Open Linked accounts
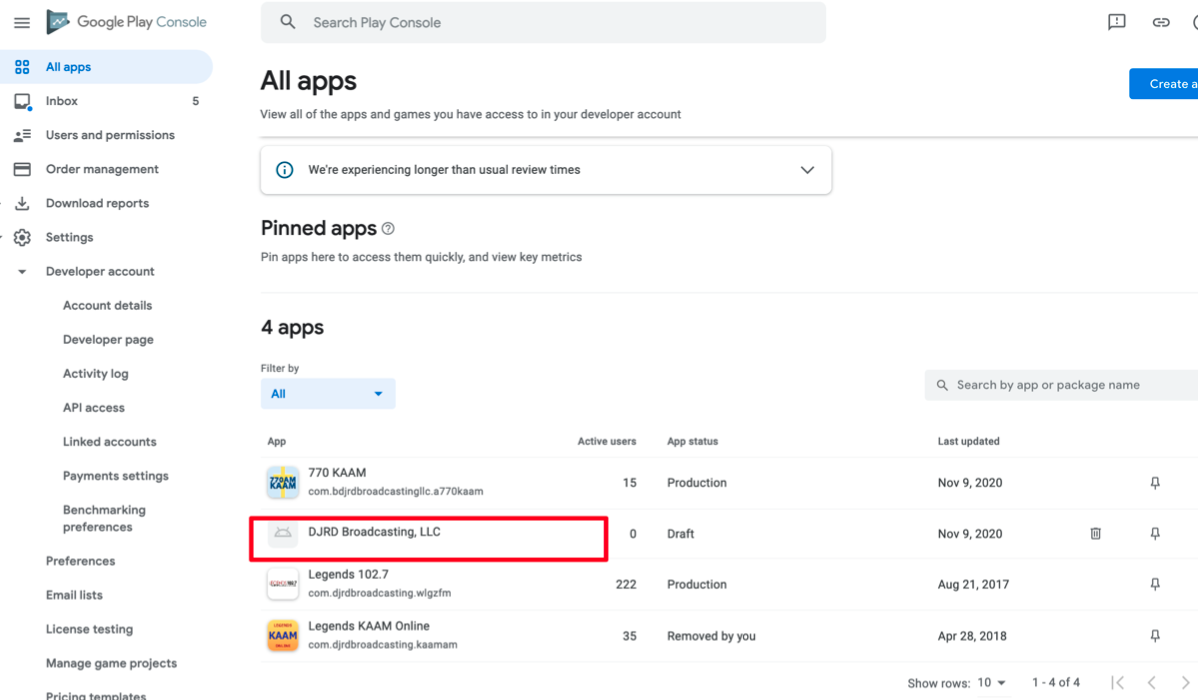The image size is (1198, 700). (109, 442)
